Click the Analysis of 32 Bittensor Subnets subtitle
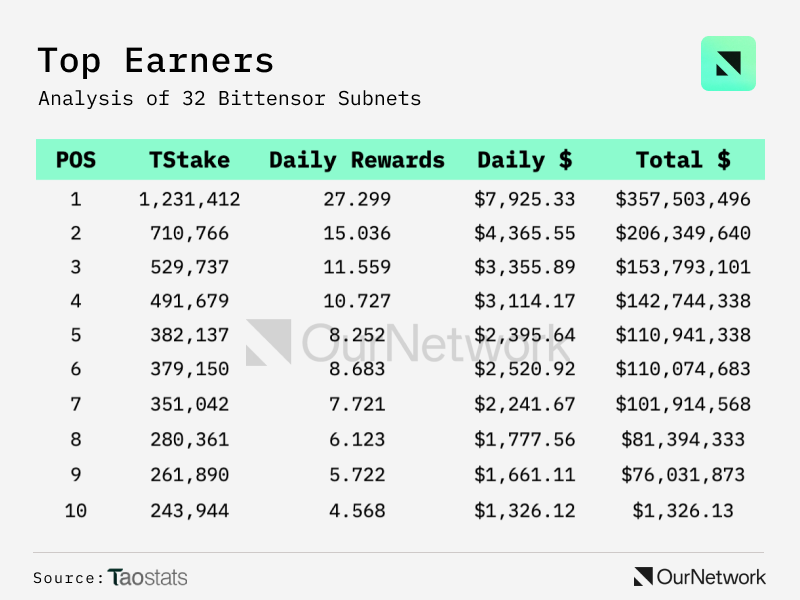The image size is (800, 600). tap(229, 99)
